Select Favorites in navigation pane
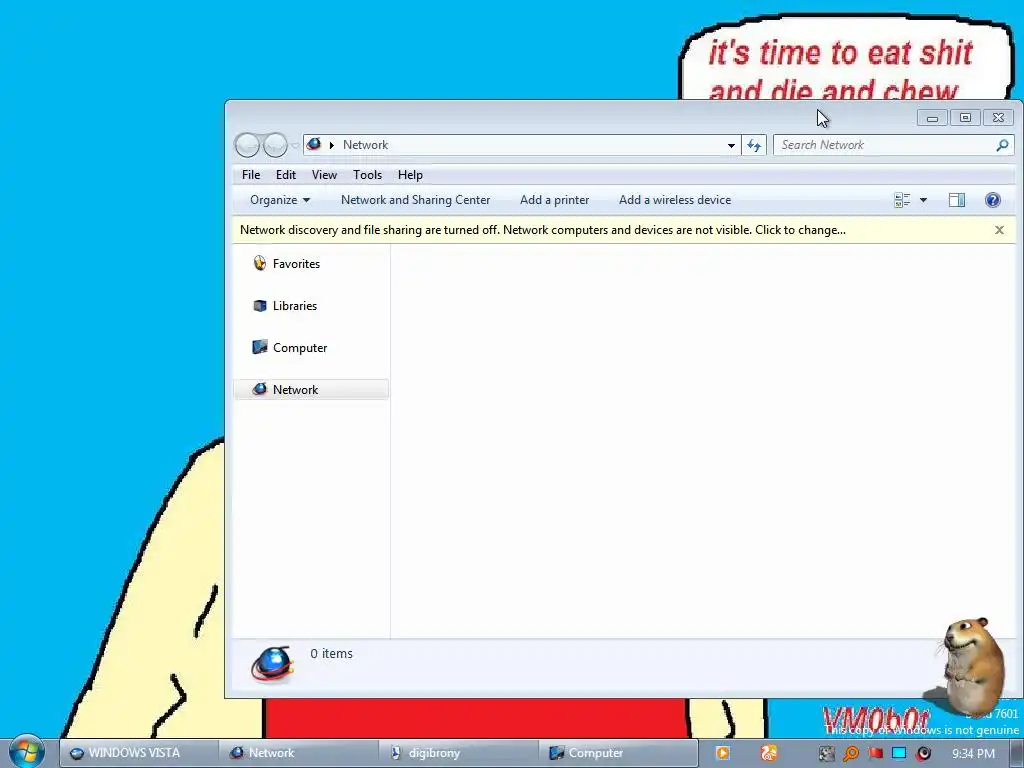1024x768 pixels. point(296,264)
